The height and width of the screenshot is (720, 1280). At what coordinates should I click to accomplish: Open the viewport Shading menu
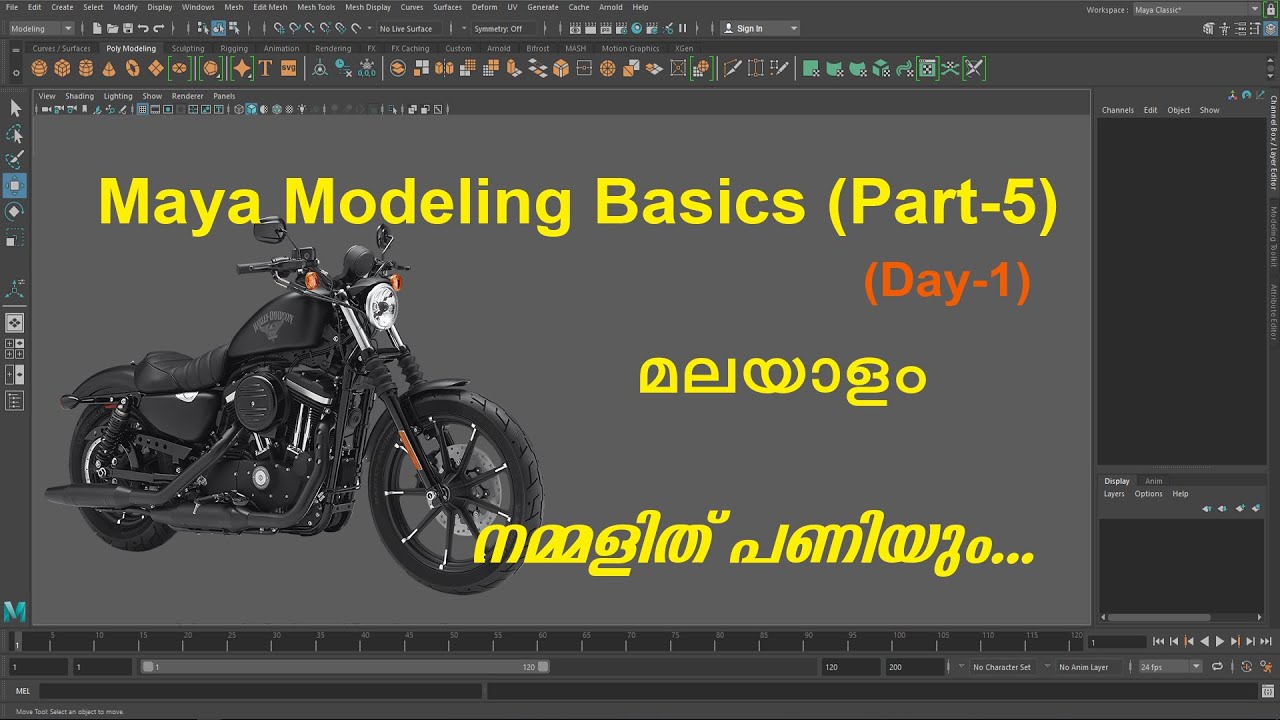79,96
